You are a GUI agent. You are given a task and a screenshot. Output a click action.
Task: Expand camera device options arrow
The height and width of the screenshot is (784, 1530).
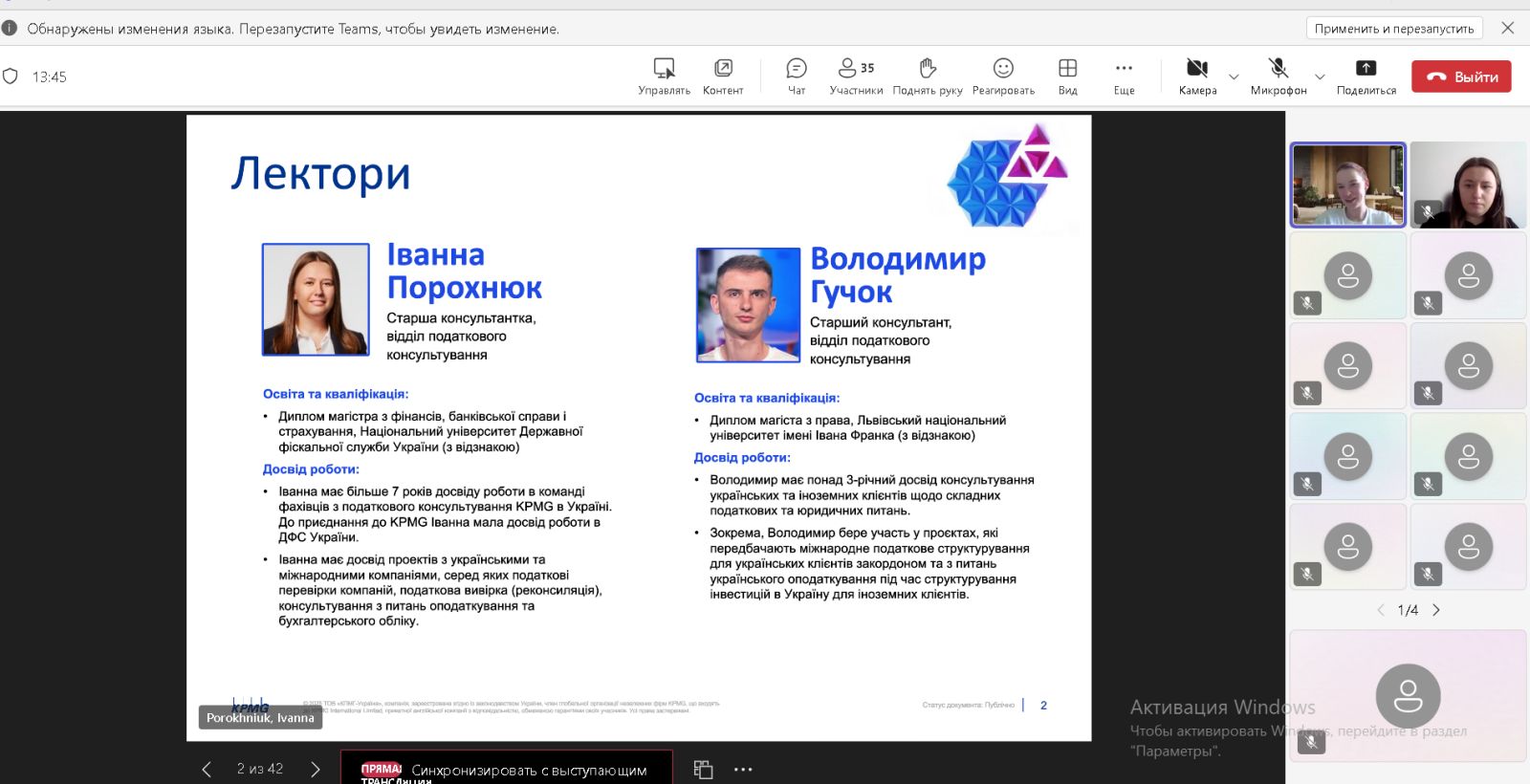(x=1234, y=76)
